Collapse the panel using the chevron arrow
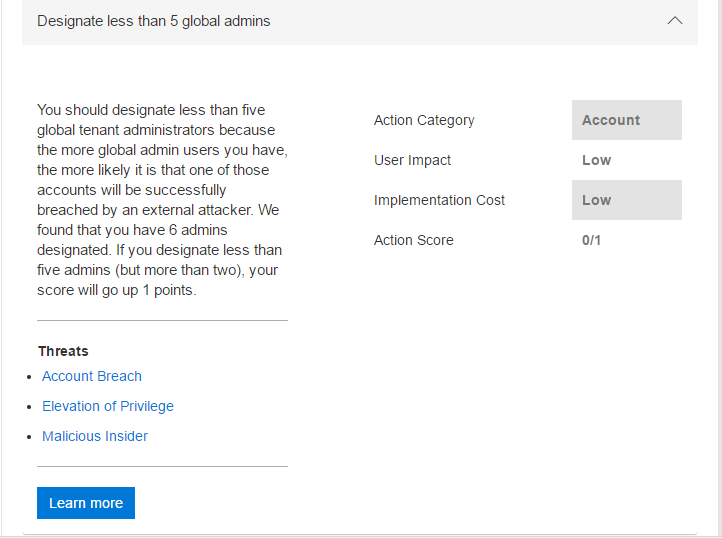The width and height of the screenshot is (722, 538). 675,21
